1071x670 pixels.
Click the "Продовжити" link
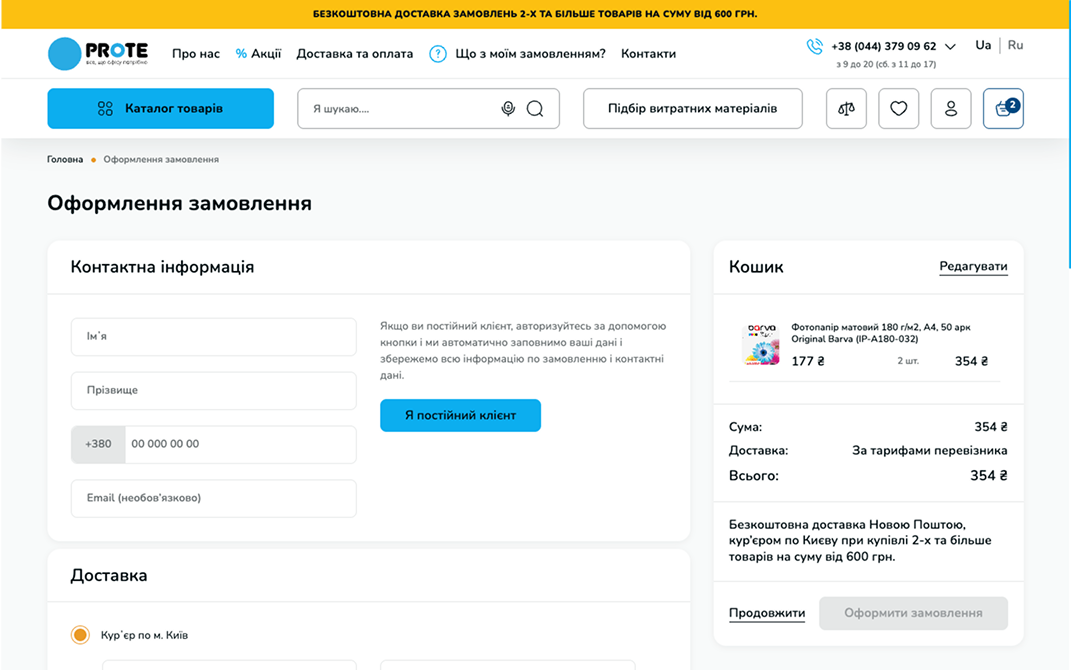(766, 613)
